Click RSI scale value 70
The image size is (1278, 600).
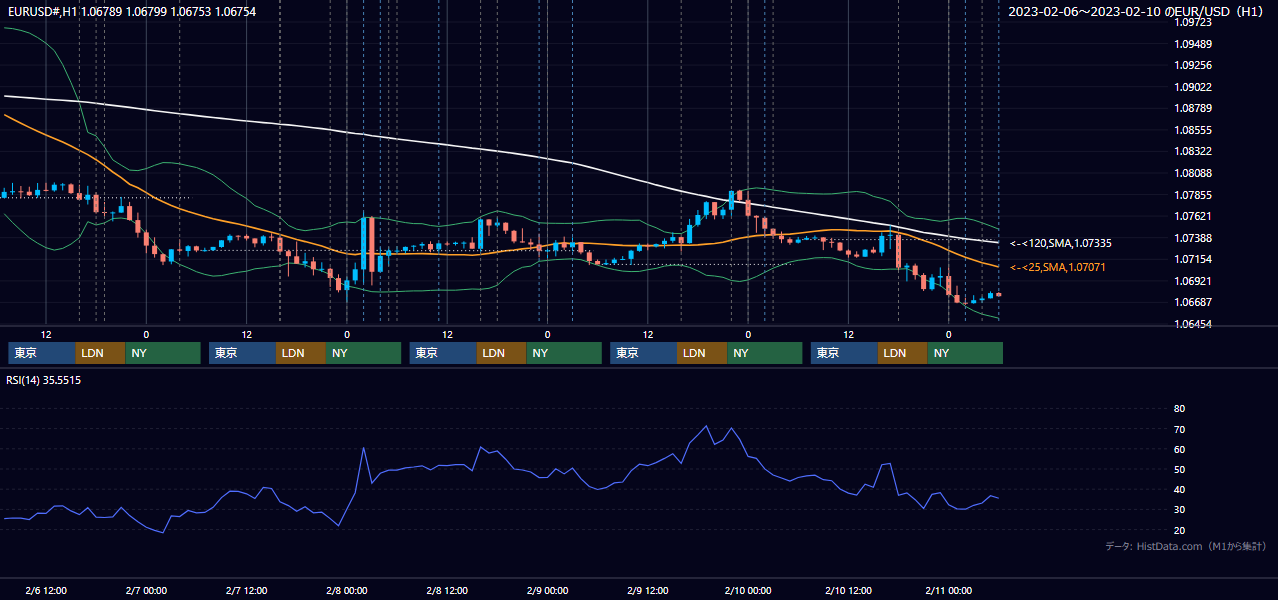(1179, 429)
